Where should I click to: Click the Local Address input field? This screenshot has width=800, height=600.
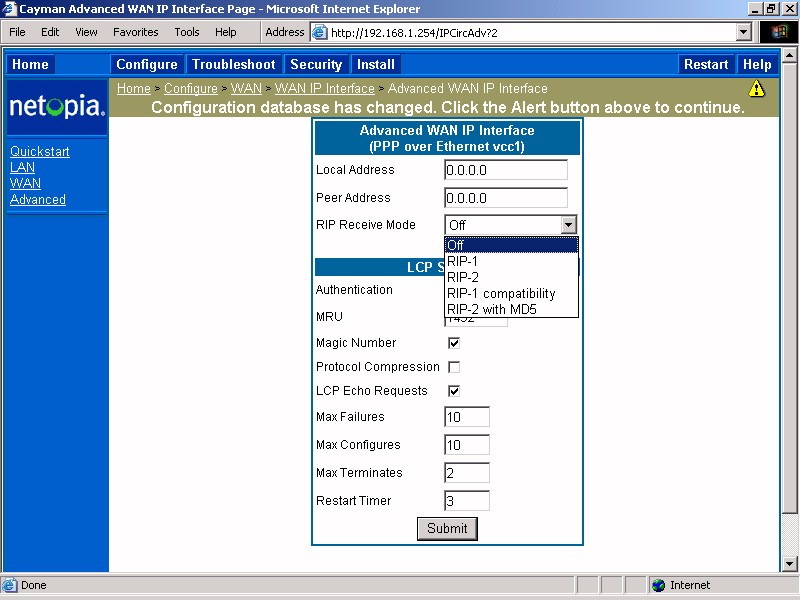tap(506, 170)
